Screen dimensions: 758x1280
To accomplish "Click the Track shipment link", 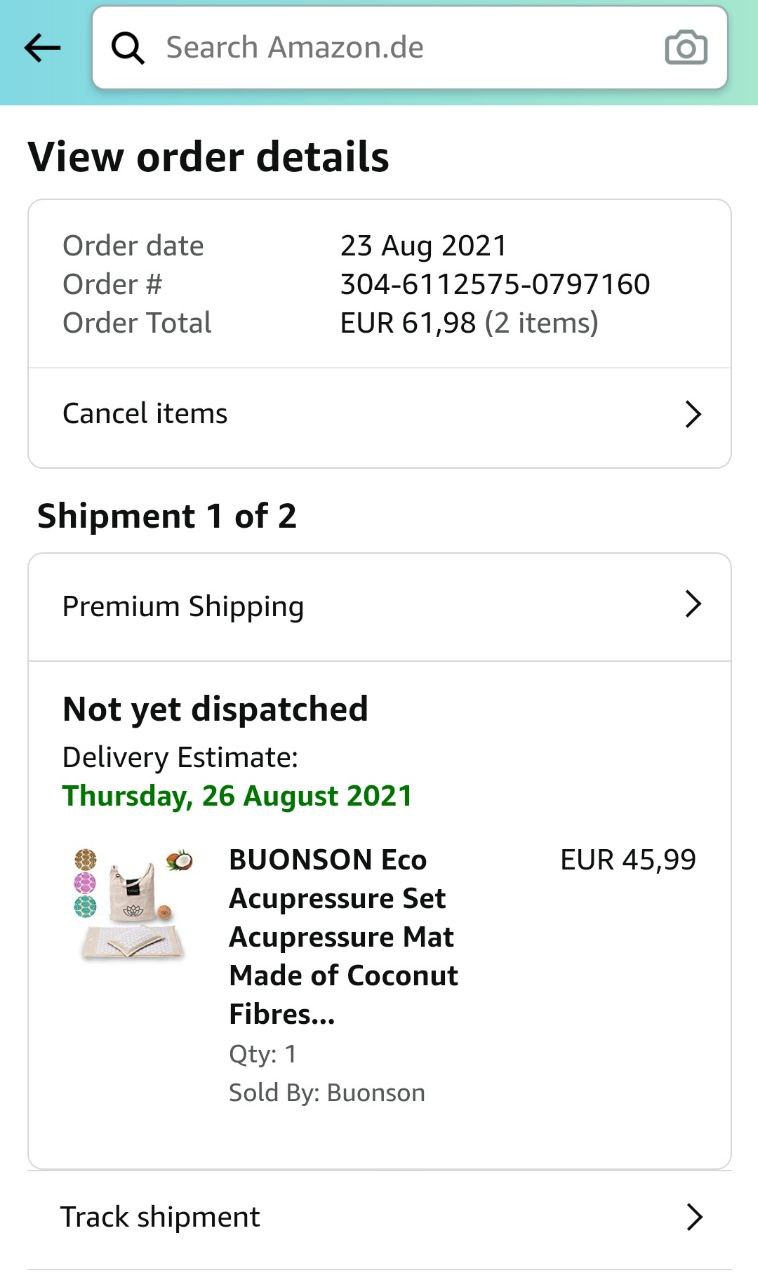I will tap(160, 1217).
